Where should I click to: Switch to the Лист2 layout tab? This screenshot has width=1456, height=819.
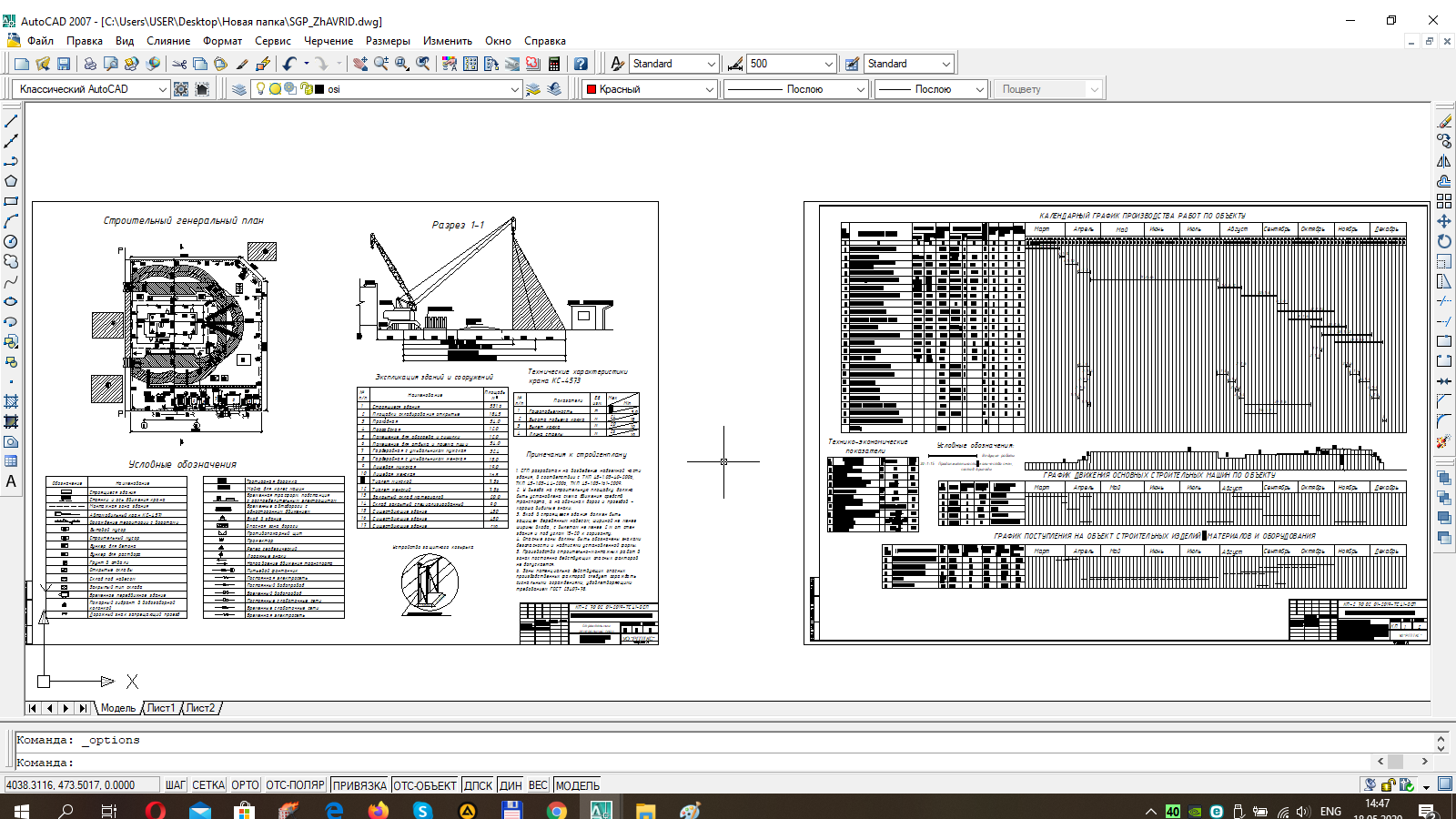coord(201,708)
